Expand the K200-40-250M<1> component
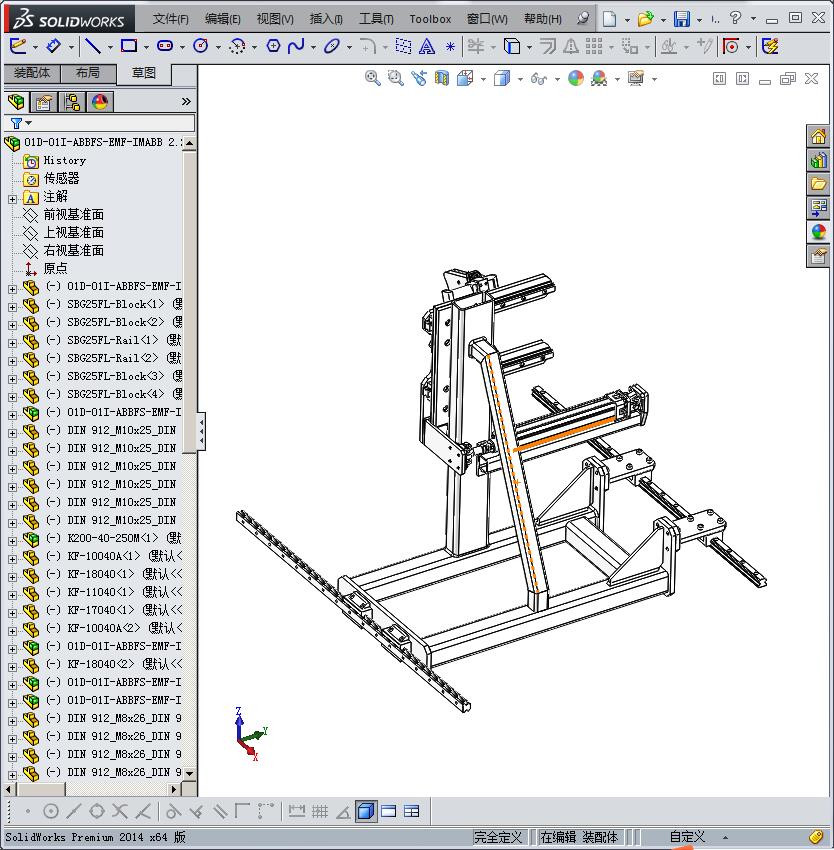 click(x=12, y=541)
